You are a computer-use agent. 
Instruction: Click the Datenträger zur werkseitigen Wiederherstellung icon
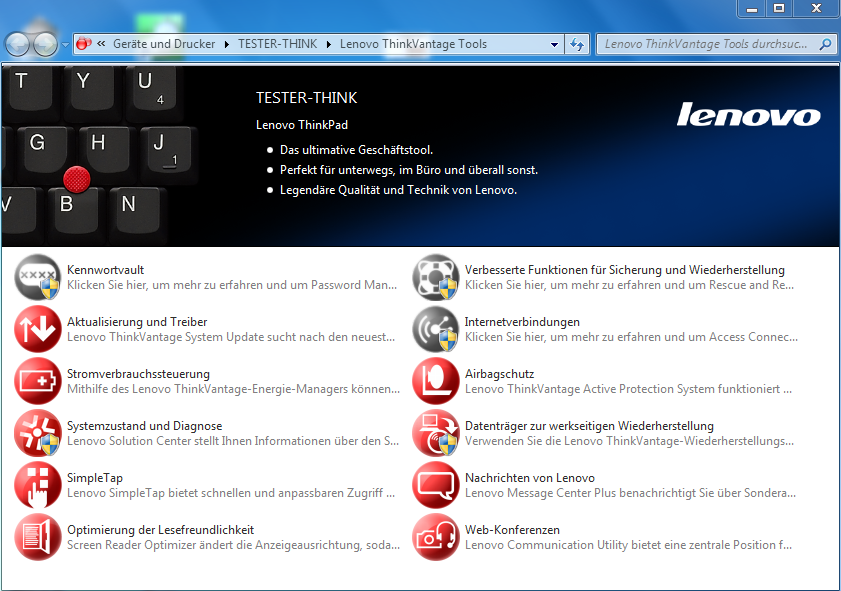click(436, 433)
